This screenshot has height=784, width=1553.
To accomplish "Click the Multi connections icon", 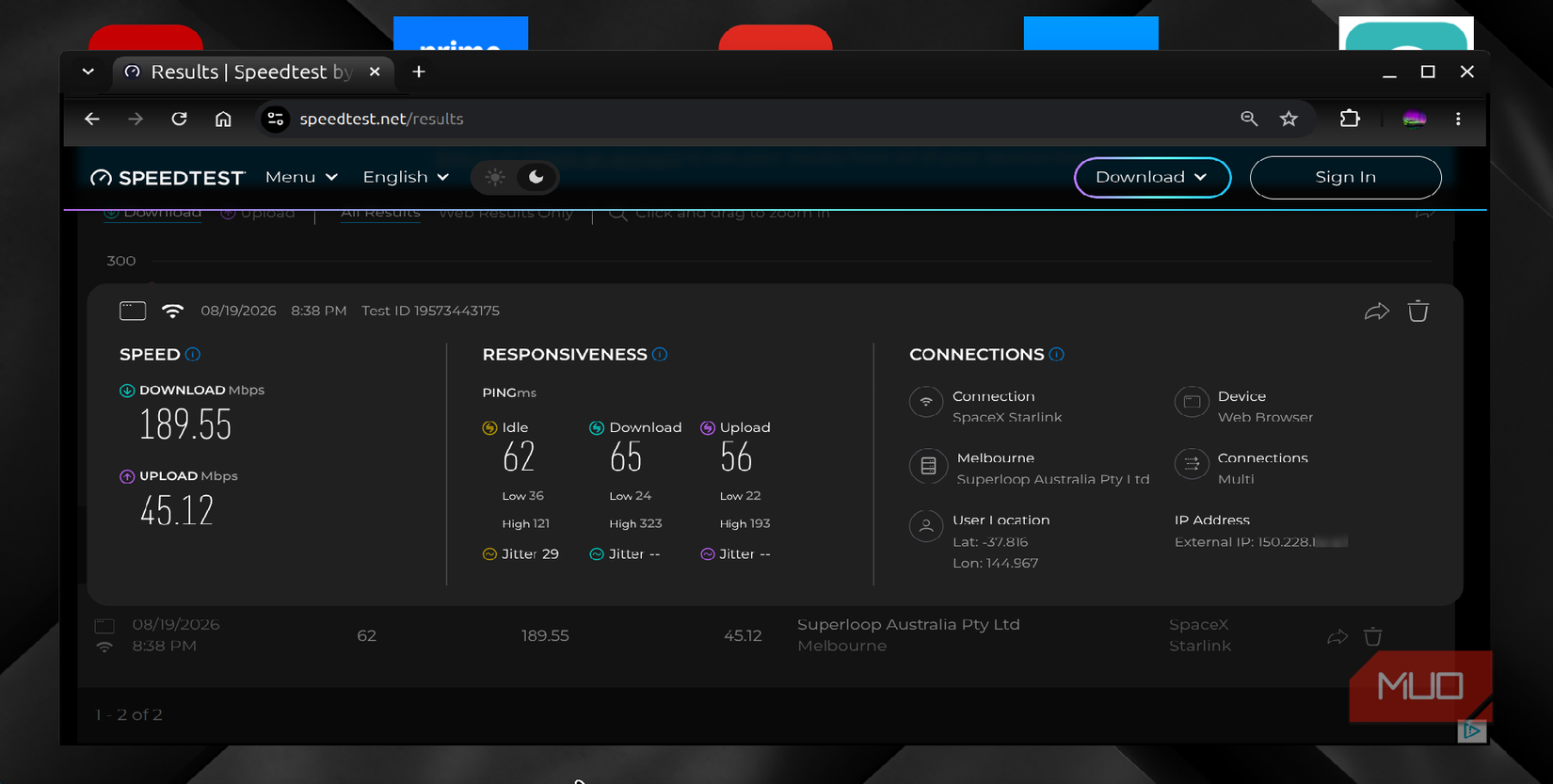I will click(1192, 464).
